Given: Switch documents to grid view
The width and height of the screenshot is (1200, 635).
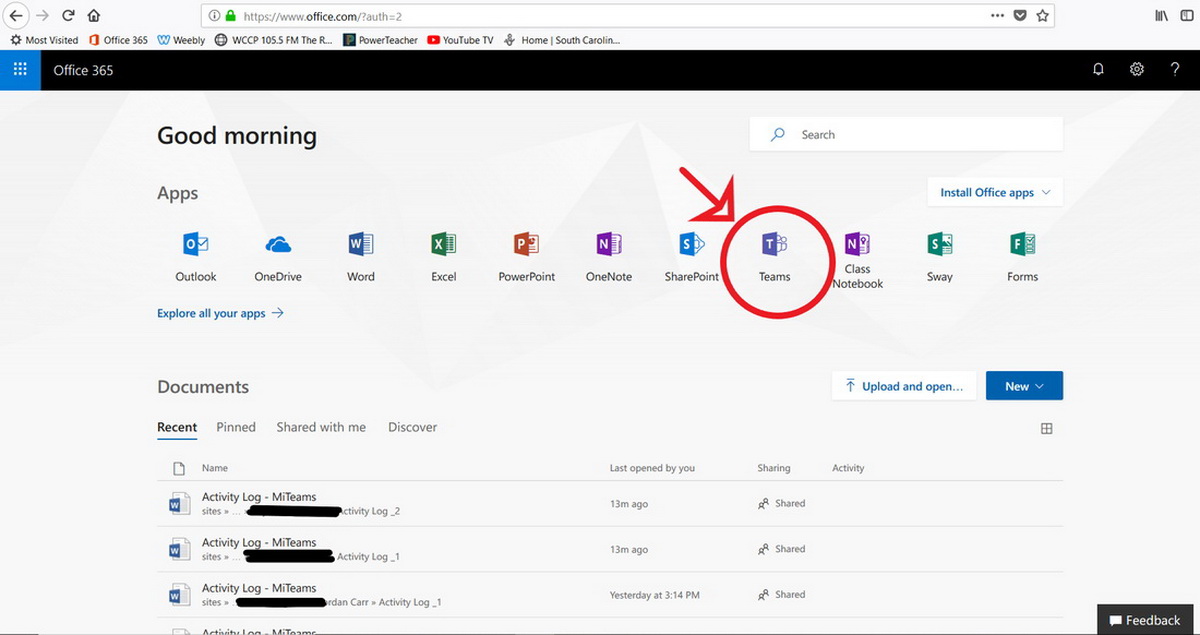Looking at the screenshot, I should tap(1047, 428).
